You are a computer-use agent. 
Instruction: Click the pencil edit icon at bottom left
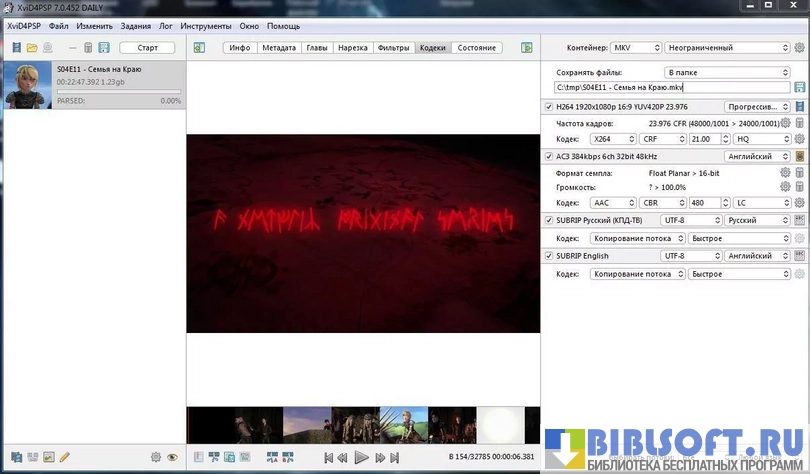(x=65, y=457)
